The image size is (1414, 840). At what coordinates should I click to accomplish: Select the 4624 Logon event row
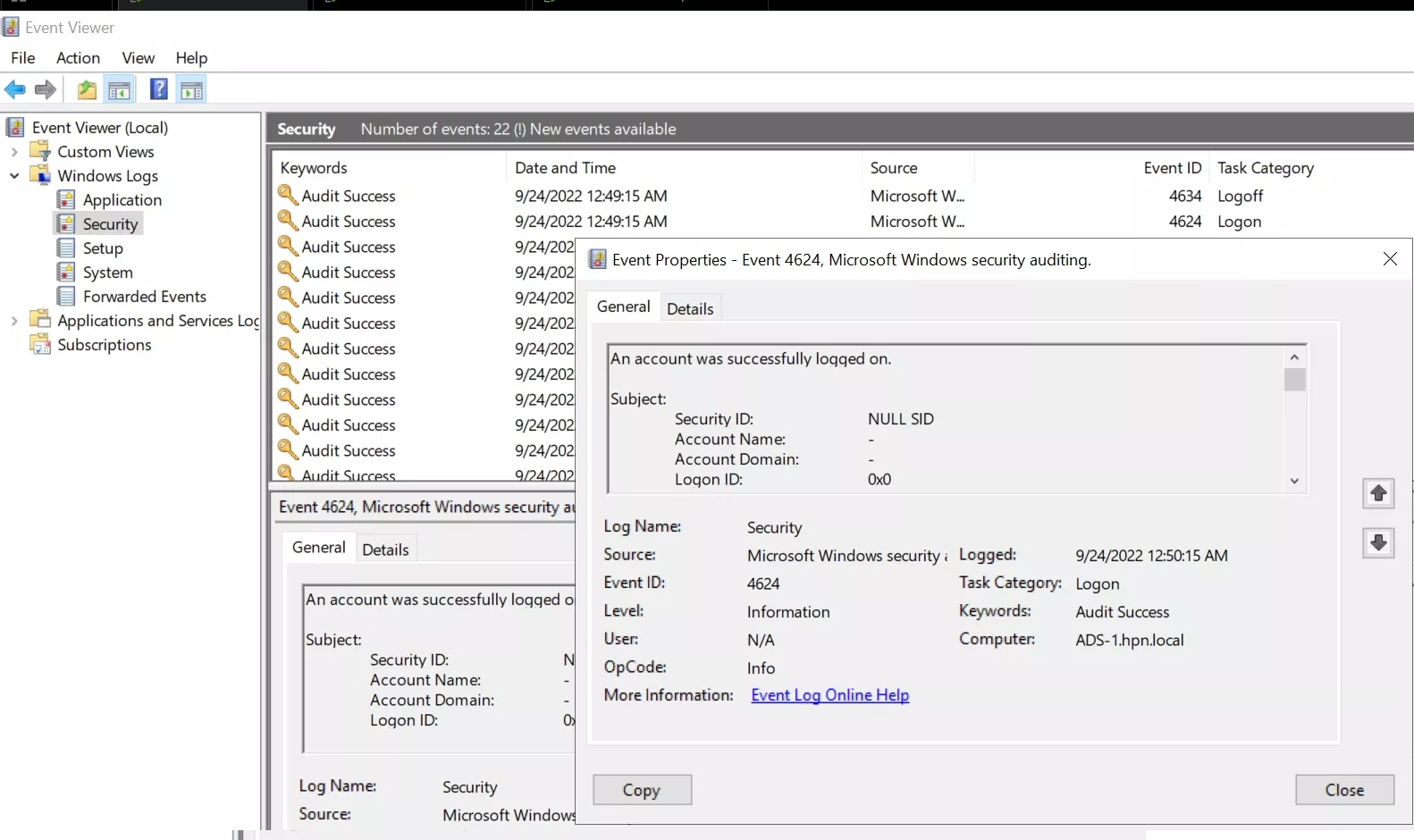844,222
